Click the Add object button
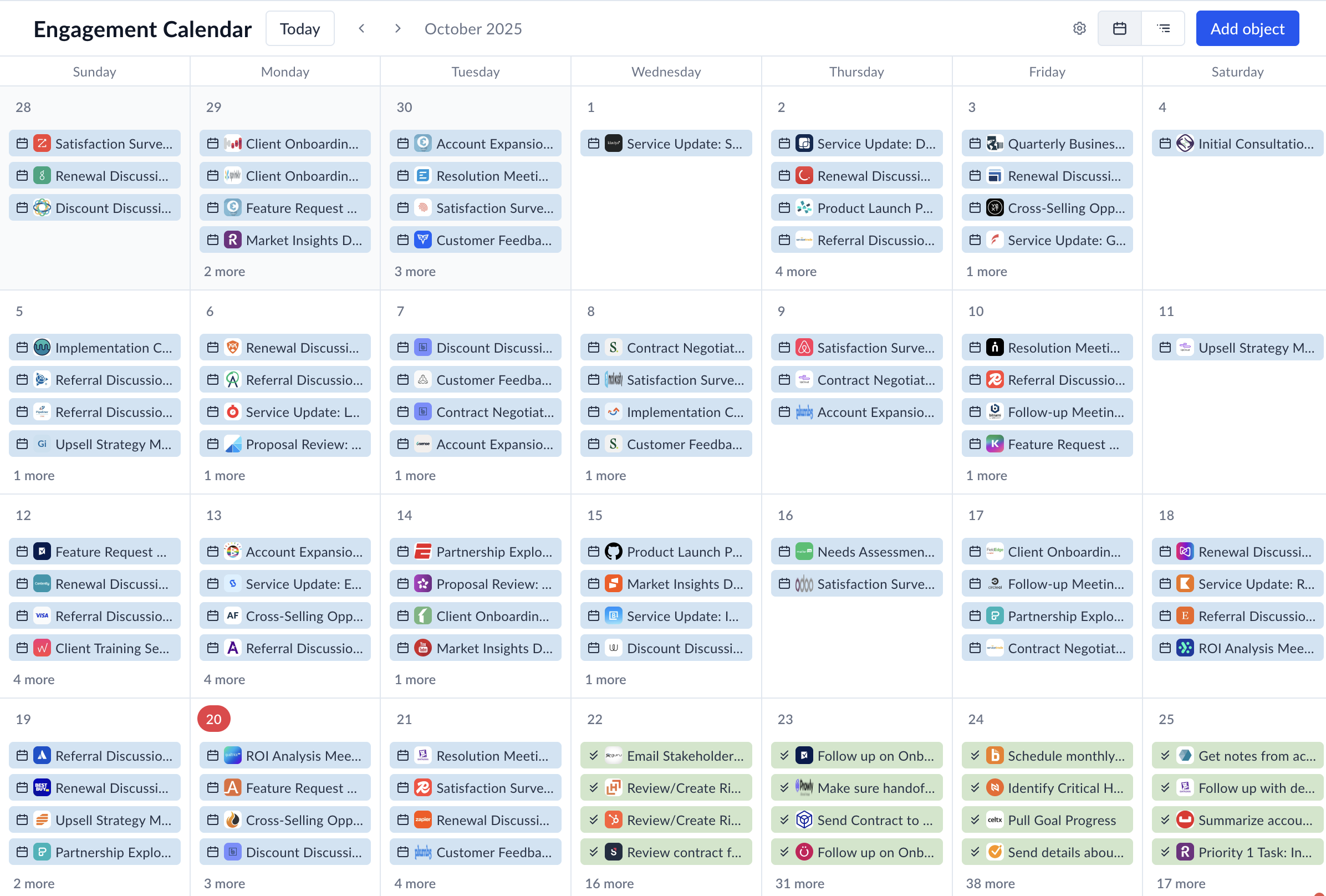Screen dimensions: 1326x896 pos(1247,28)
